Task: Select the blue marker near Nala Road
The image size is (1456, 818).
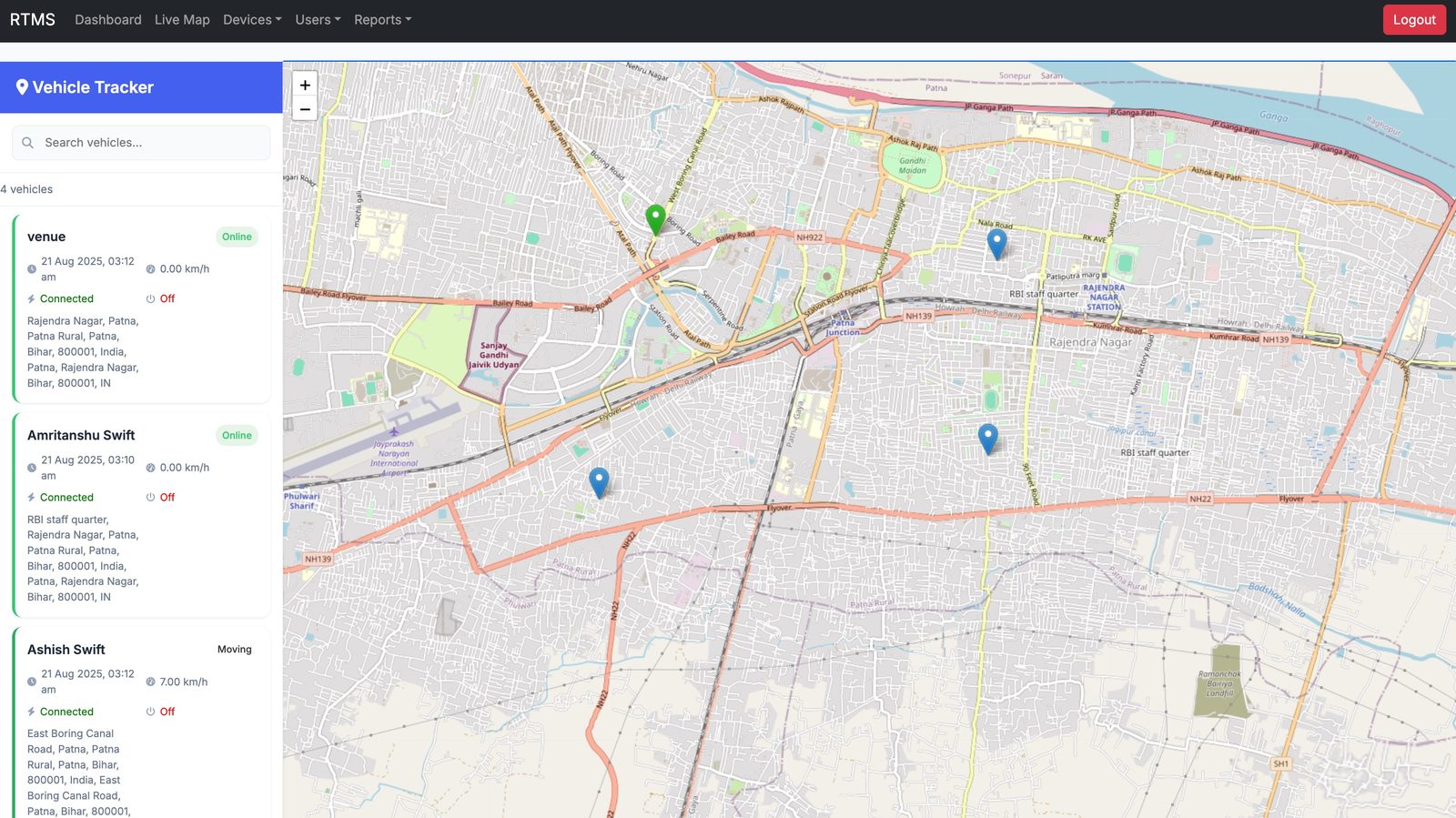Action: (x=997, y=244)
